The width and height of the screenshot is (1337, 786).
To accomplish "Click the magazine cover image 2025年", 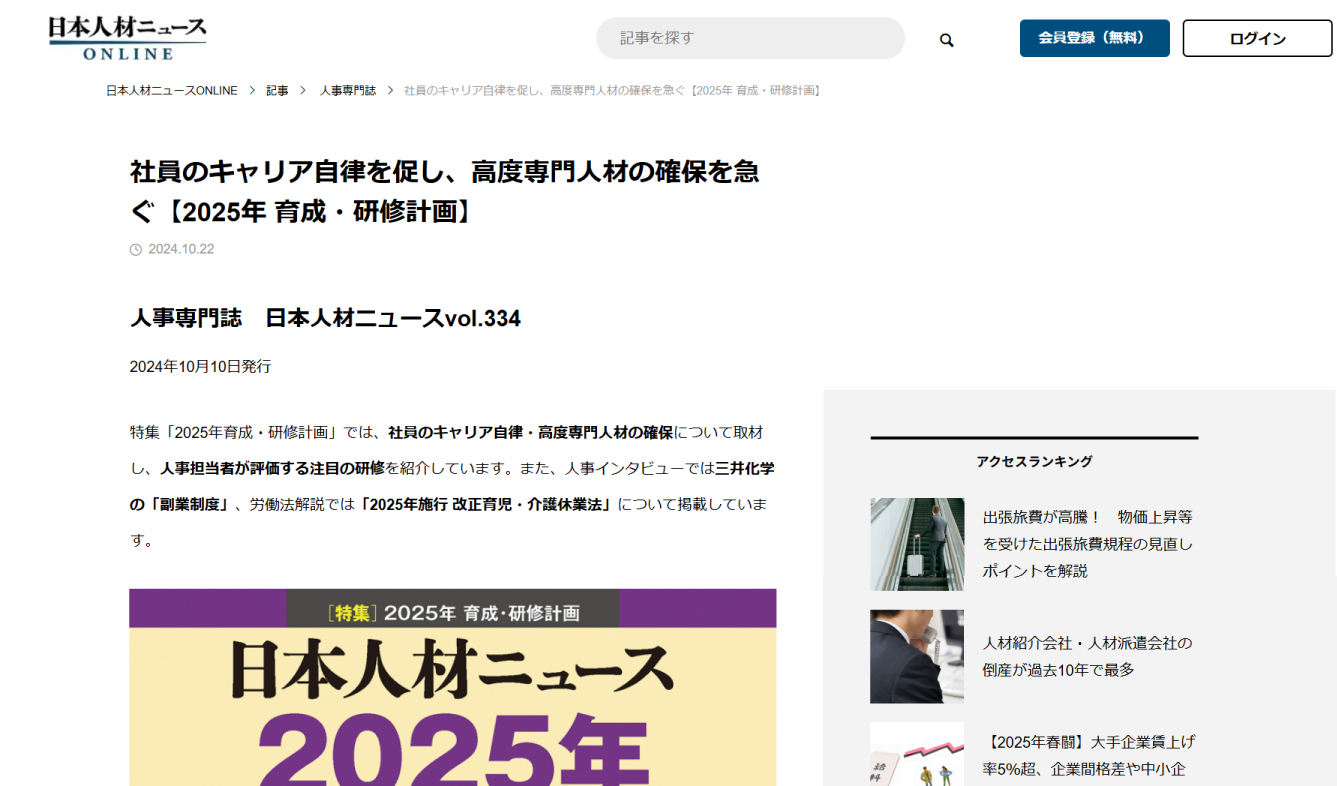I will coord(452,687).
